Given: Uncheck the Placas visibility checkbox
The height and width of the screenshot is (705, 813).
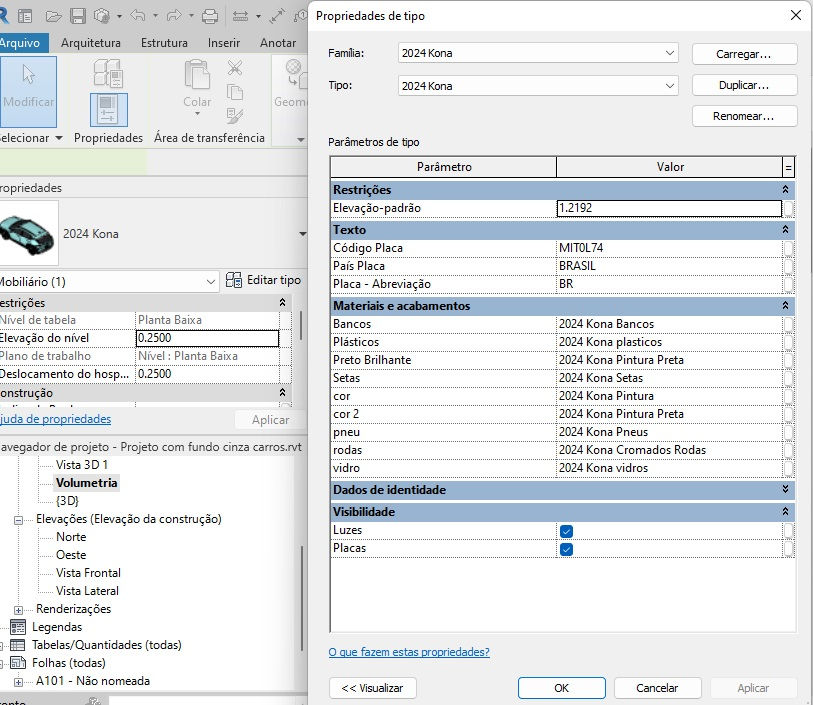Looking at the screenshot, I should [x=566, y=549].
